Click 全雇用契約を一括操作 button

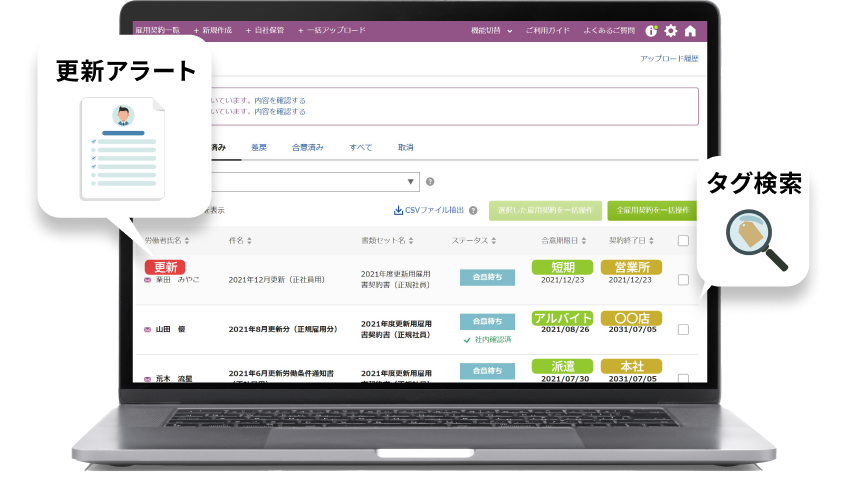(x=652, y=210)
